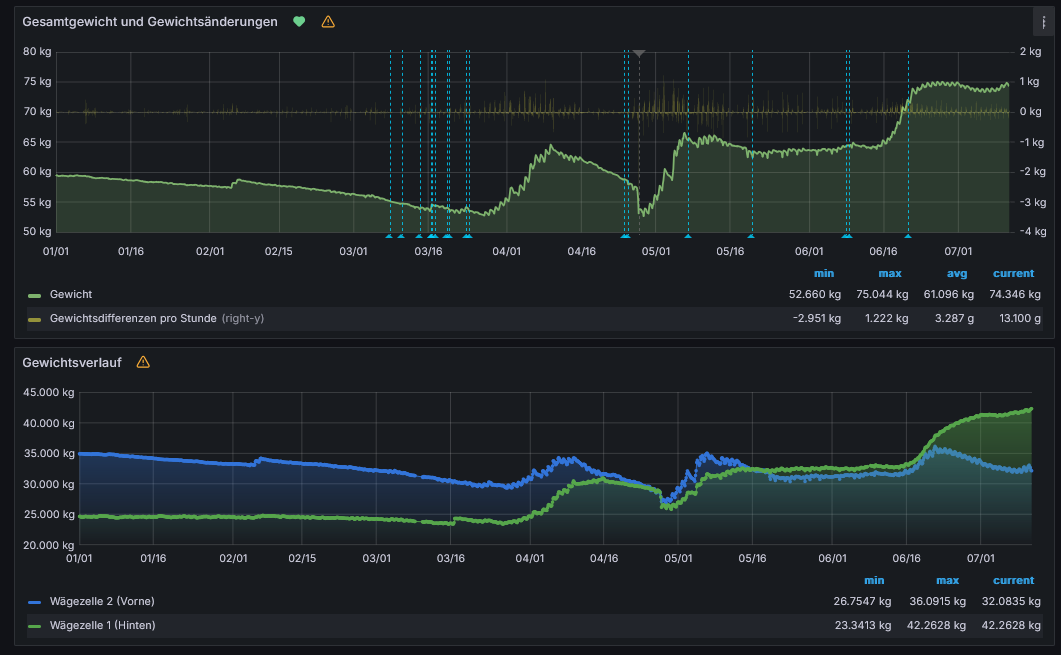Click the cyan annotation marker near 06/16
The width and height of the screenshot is (1061, 655).
(908, 236)
